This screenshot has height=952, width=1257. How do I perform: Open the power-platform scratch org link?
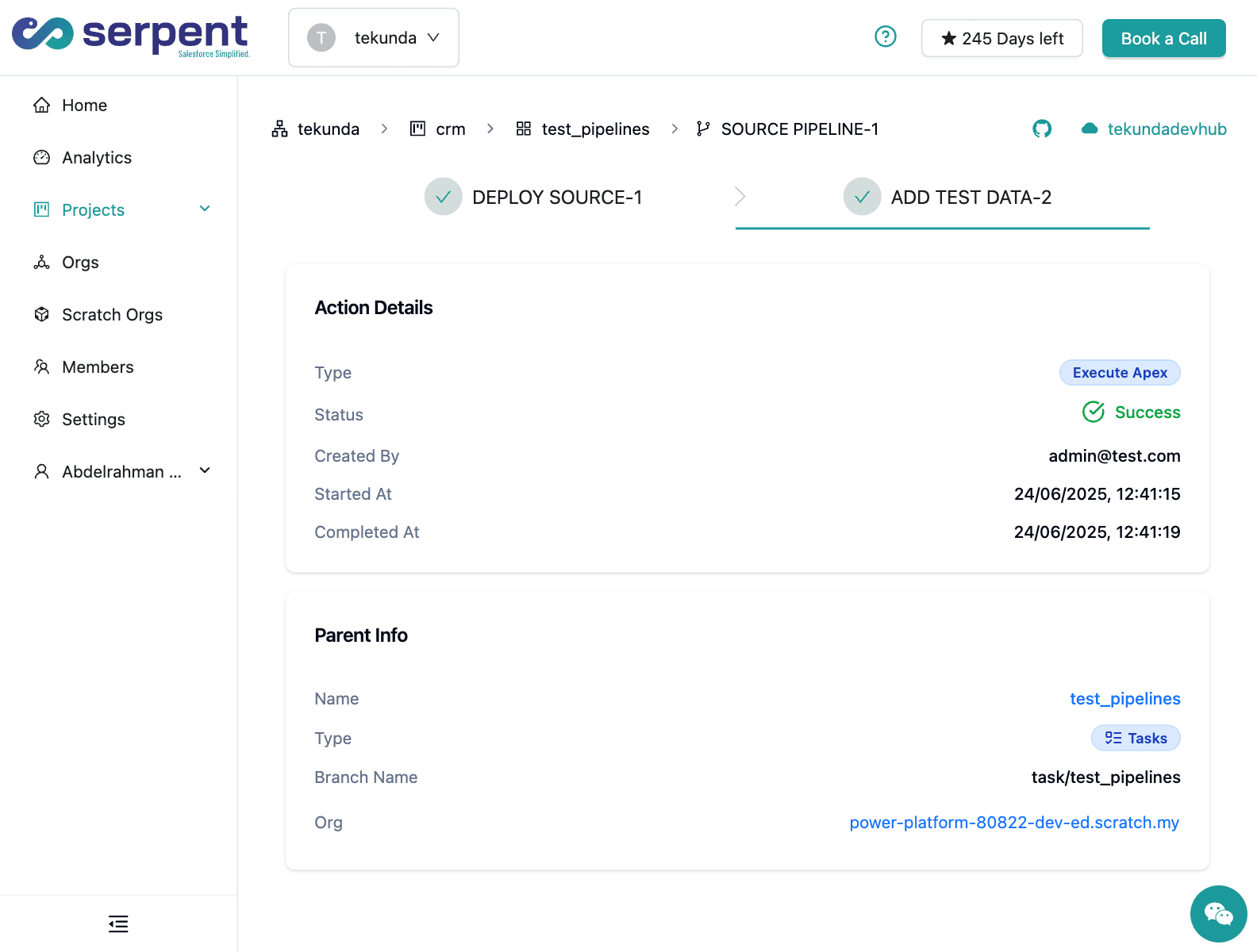pos(1013,822)
